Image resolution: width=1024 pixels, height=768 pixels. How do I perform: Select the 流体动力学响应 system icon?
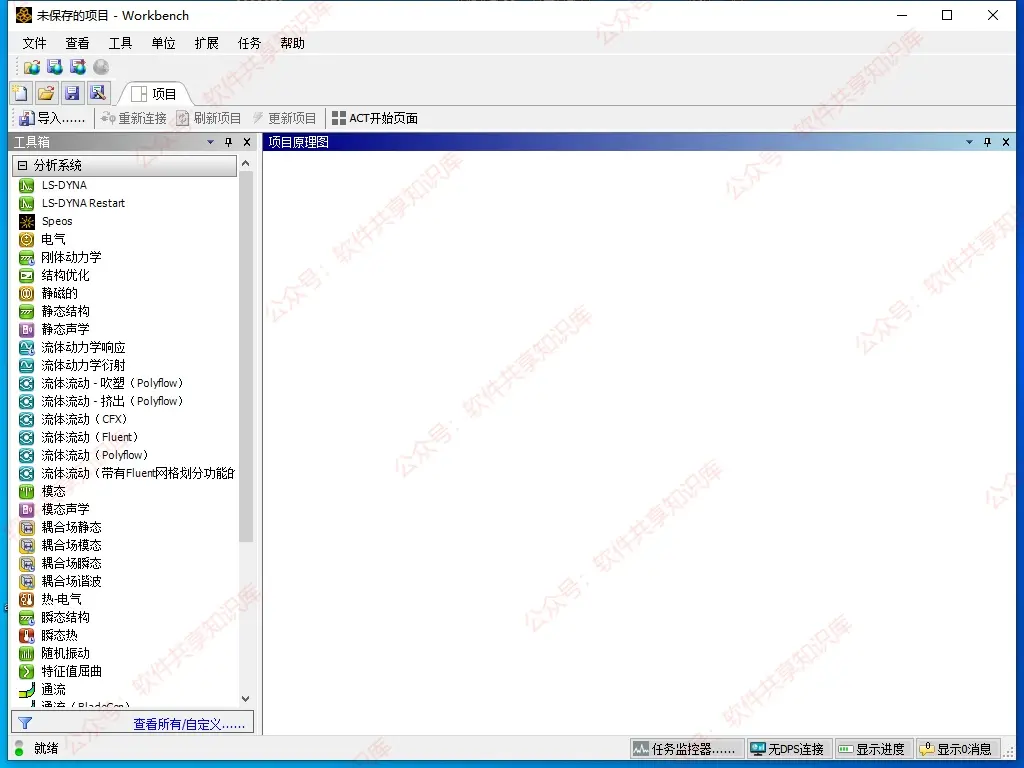(26, 347)
